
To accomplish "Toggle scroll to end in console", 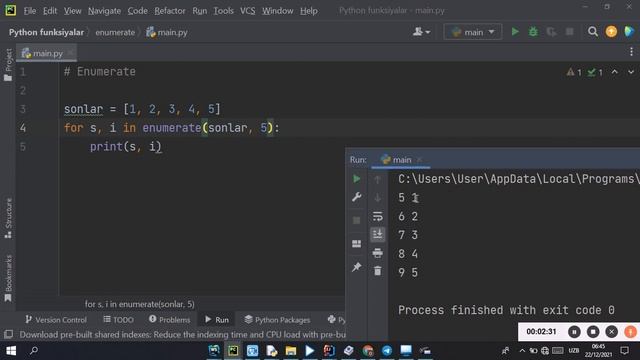I will point(378,234).
